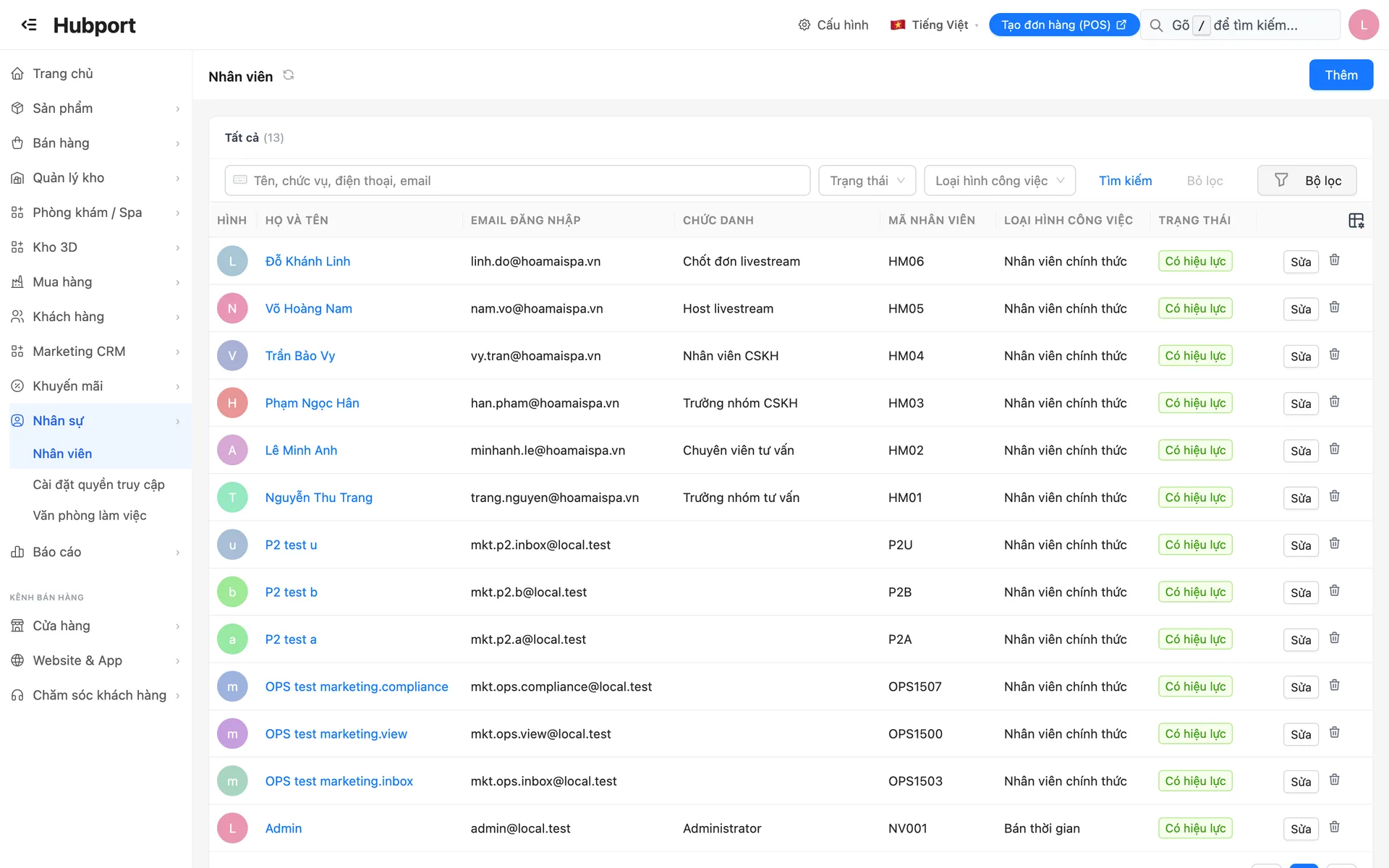
Task: Click trash icon for OPS test marketing.view
Action: 1335,733
